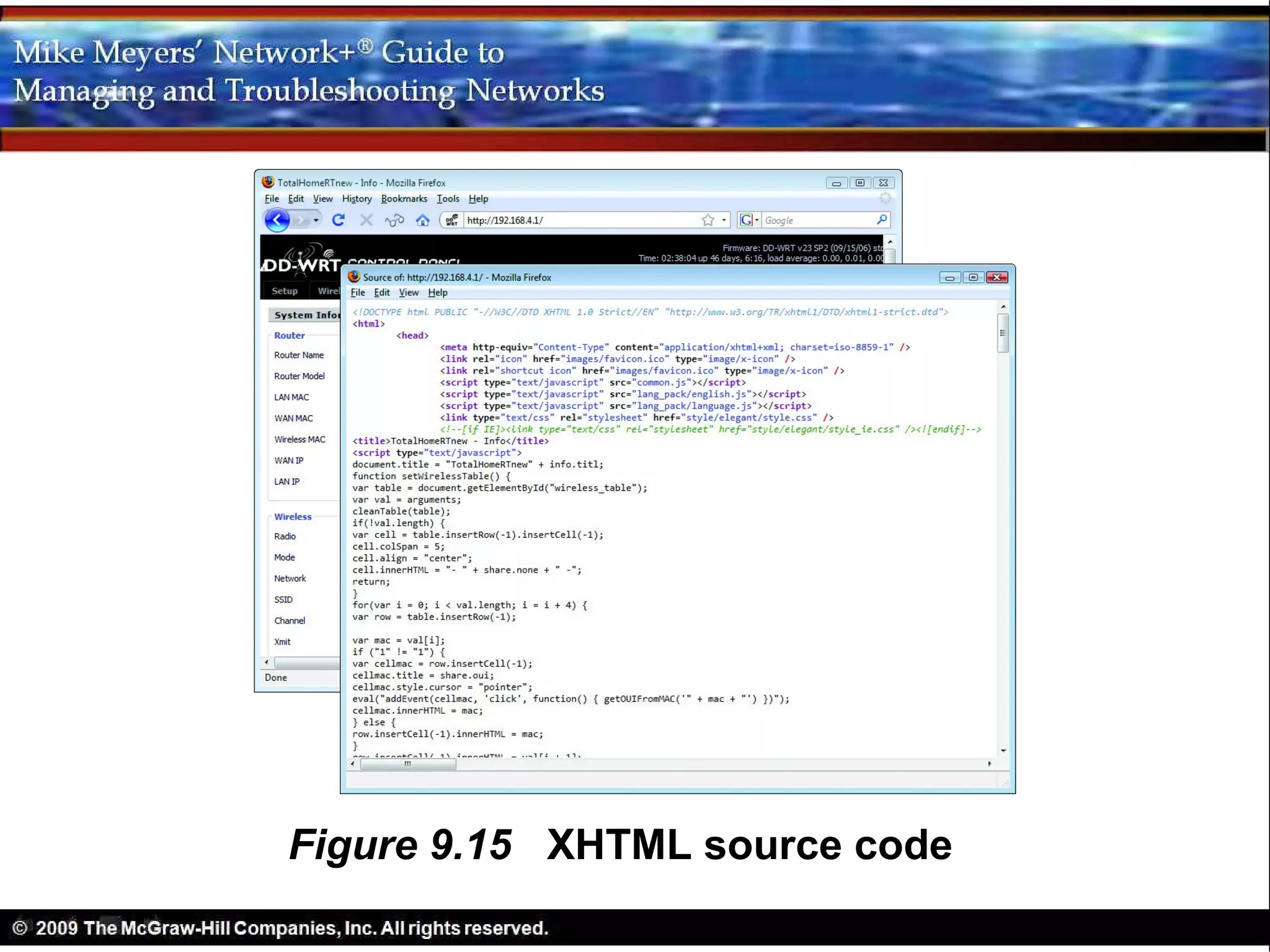Open the Google search engine dropdown

click(x=749, y=220)
